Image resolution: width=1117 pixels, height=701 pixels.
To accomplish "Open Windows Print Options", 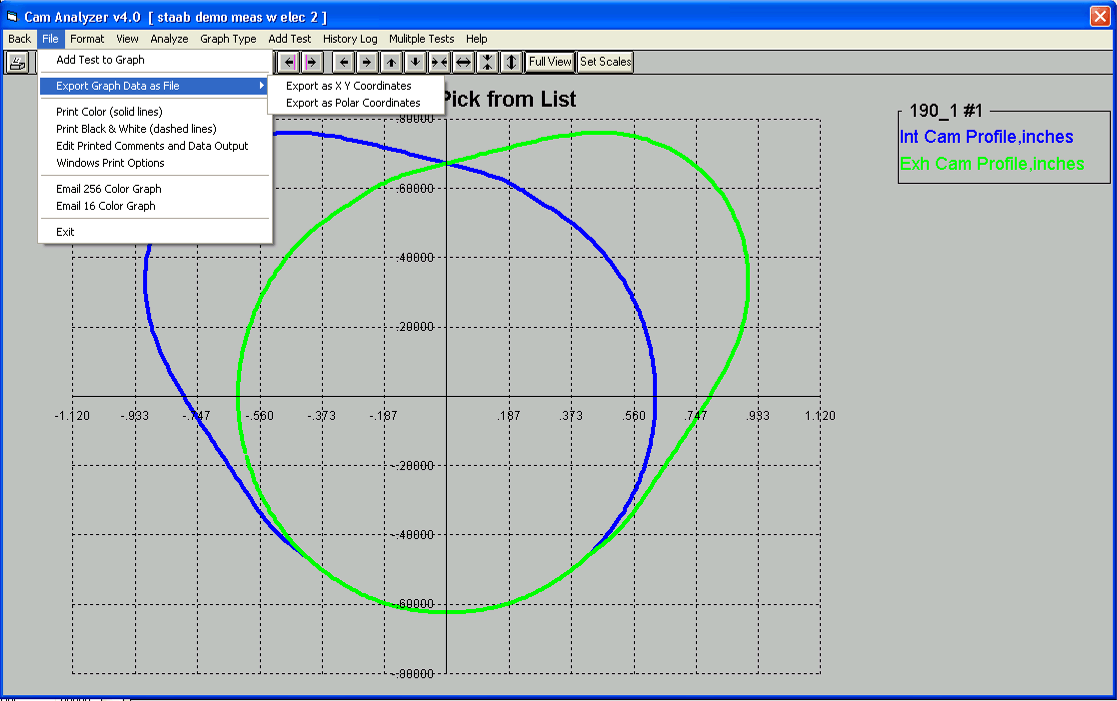I will pos(155,163).
